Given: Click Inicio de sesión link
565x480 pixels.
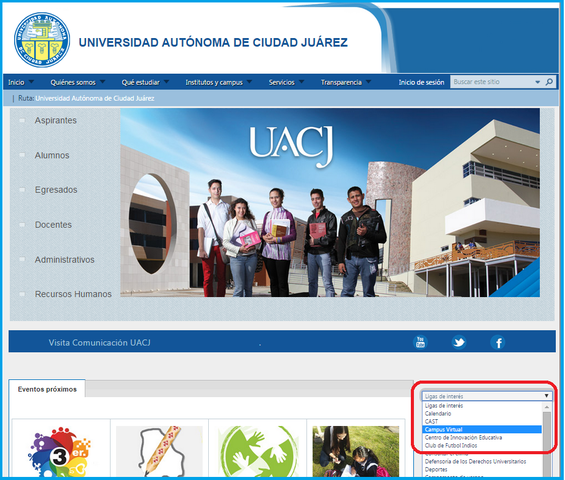Looking at the screenshot, I should point(421,82).
